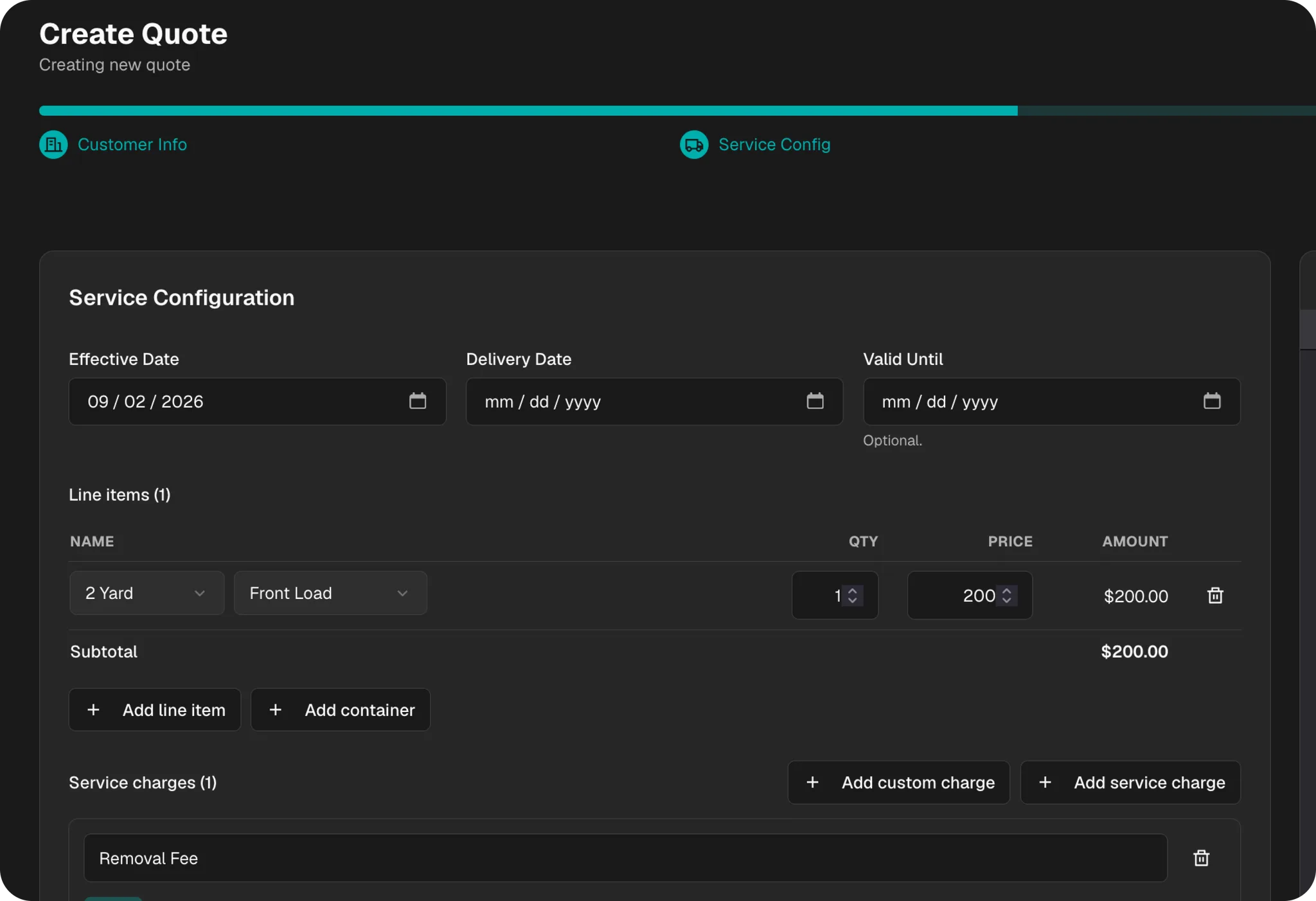Click the plus icon on Add custom charge
Image resolution: width=1316 pixels, height=901 pixels.
point(812,782)
